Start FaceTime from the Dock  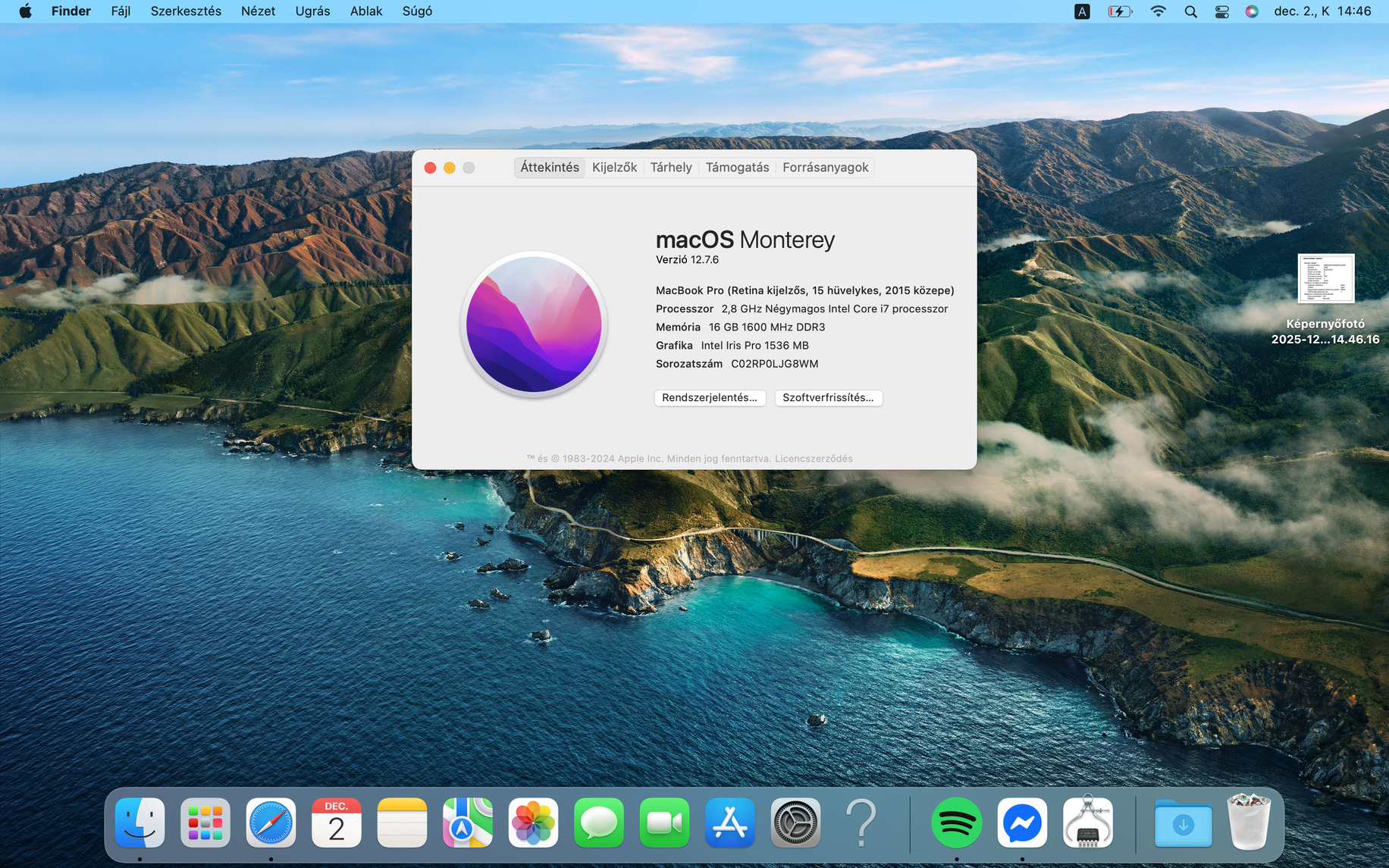point(664,823)
